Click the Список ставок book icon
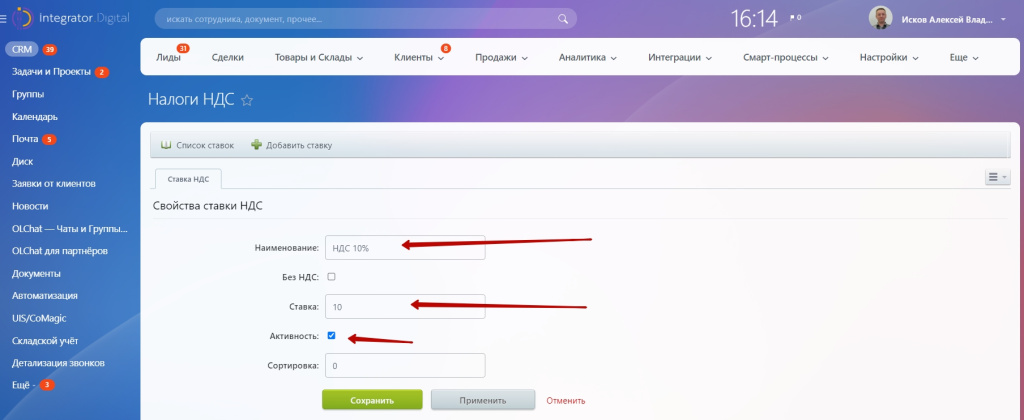This screenshot has width=1024, height=420. [x=166, y=145]
